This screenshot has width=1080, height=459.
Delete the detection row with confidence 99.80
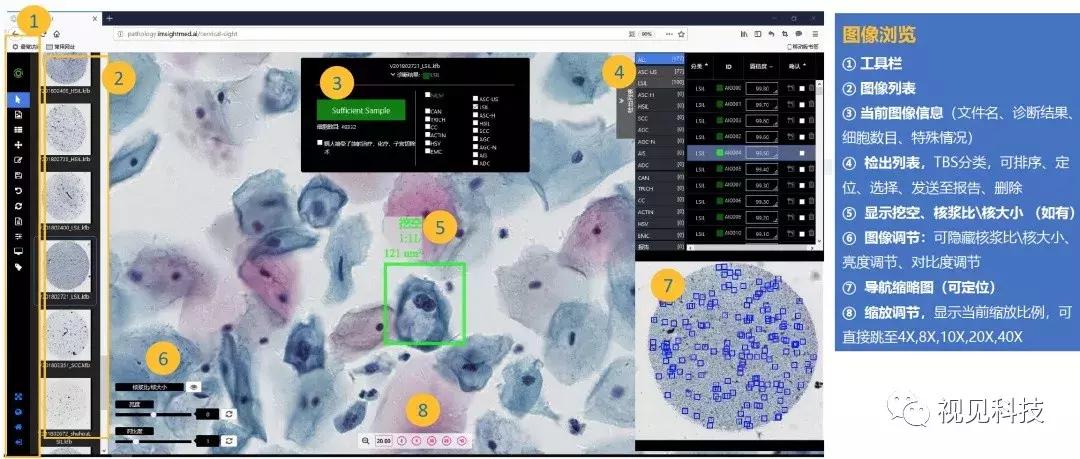coord(811,88)
